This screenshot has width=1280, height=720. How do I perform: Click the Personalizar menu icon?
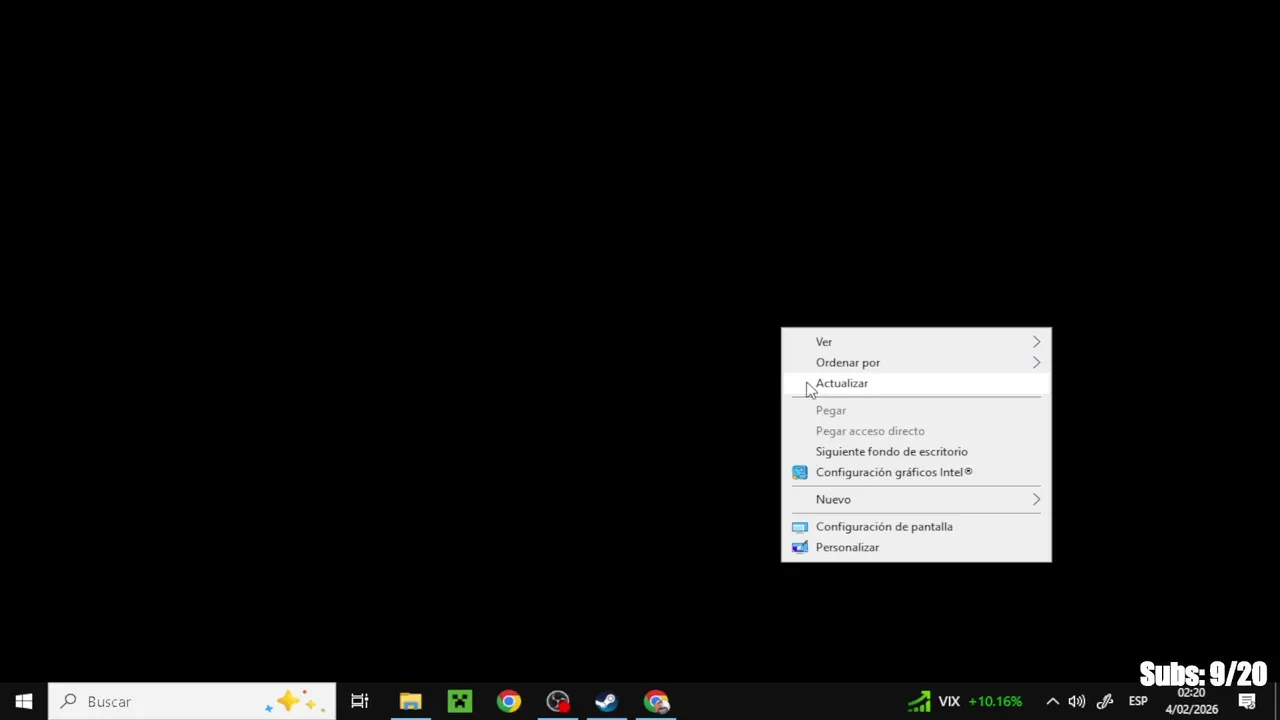[x=800, y=547]
